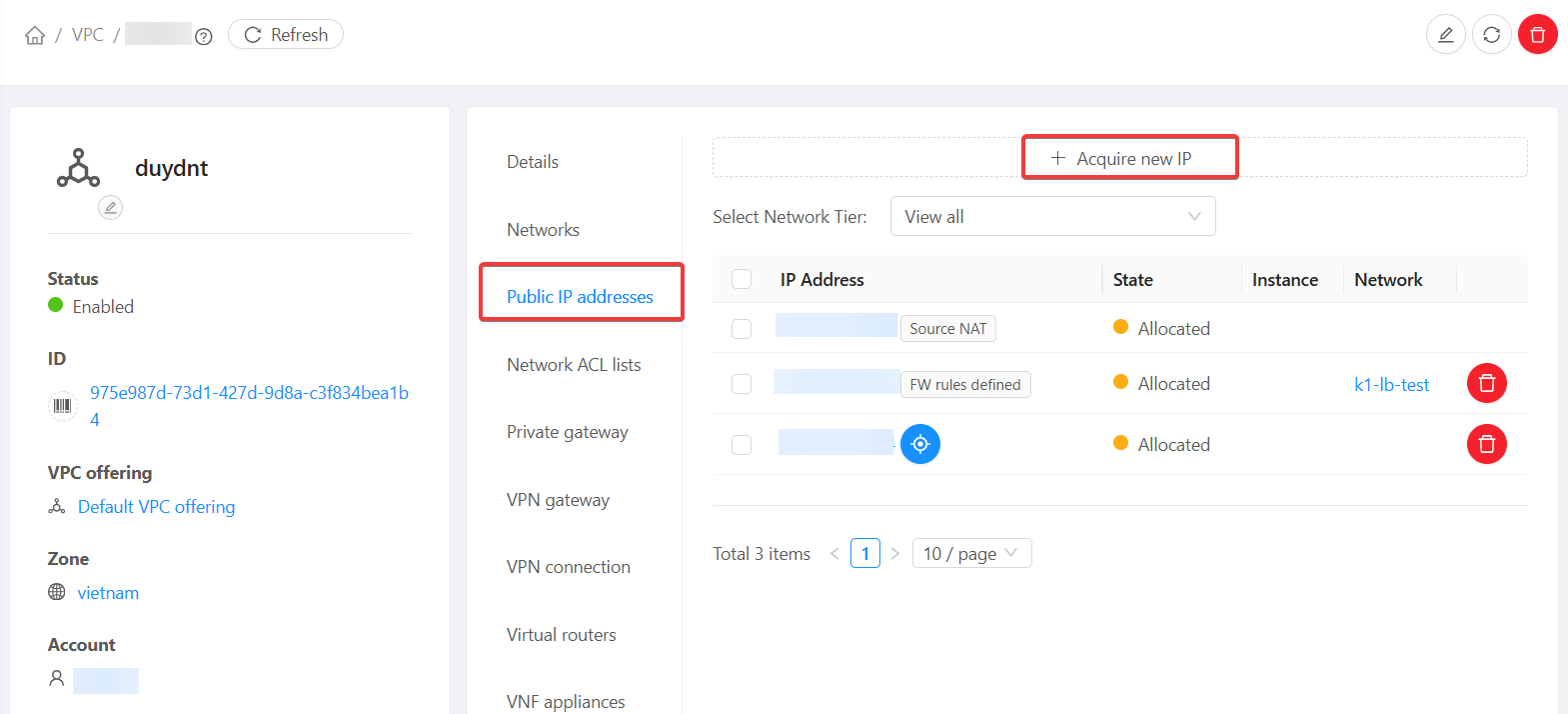
Task: Toggle the select-all checkbox in table header
Action: [x=742, y=280]
